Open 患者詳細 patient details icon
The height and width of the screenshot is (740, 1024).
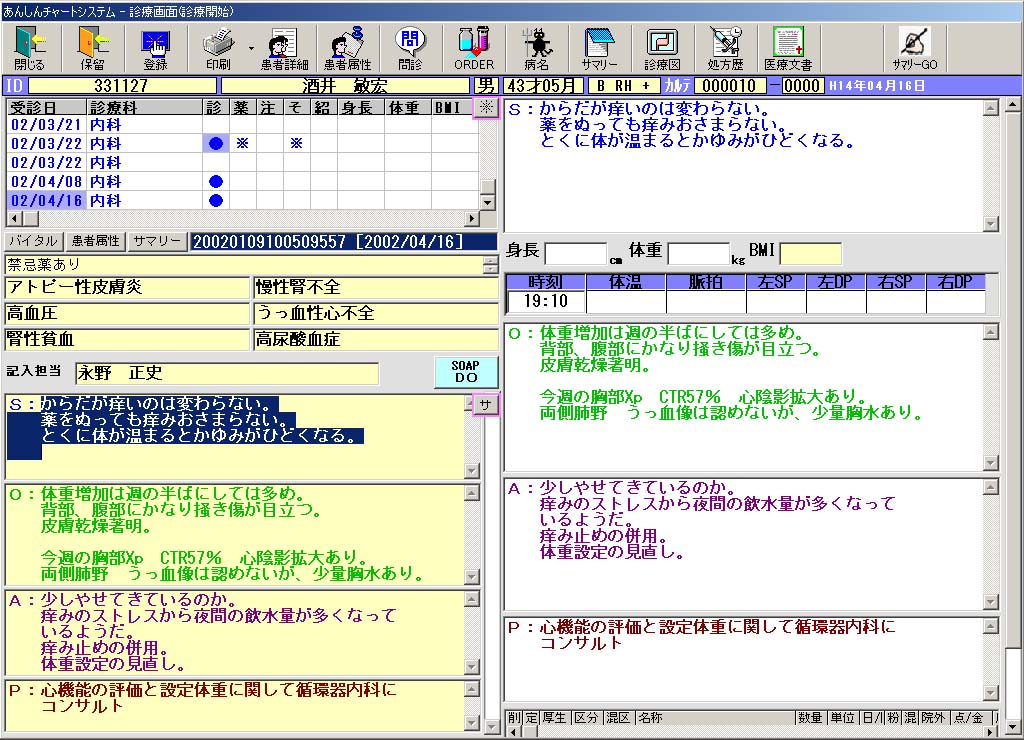(284, 46)
